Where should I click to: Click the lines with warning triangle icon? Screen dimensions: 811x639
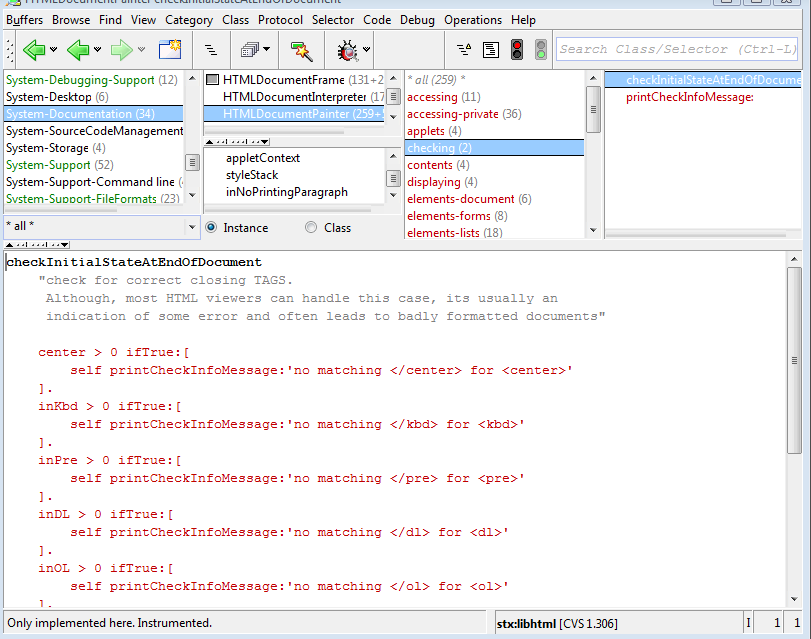(464, 50)
